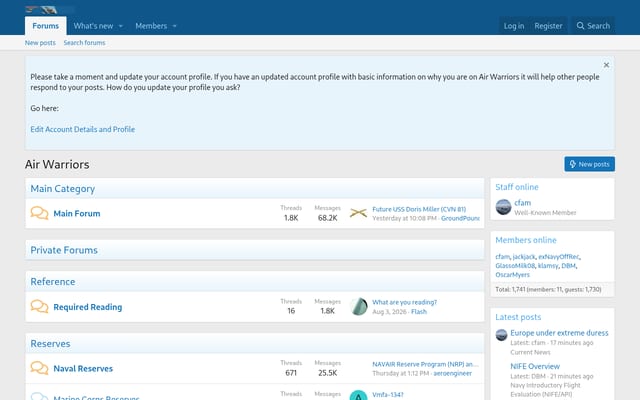Click the Log in link

(513, 26)
